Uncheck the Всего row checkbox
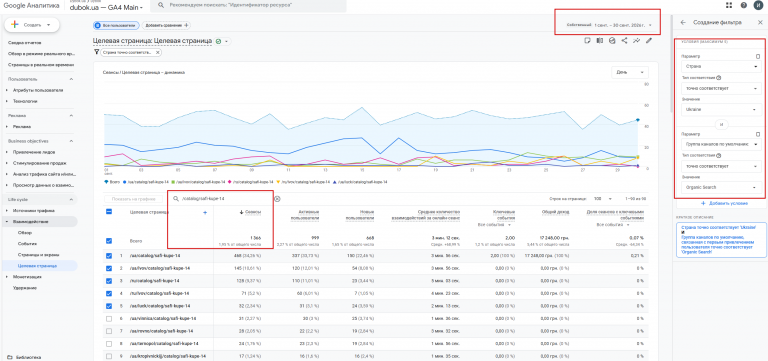 [x=109, y=241]
